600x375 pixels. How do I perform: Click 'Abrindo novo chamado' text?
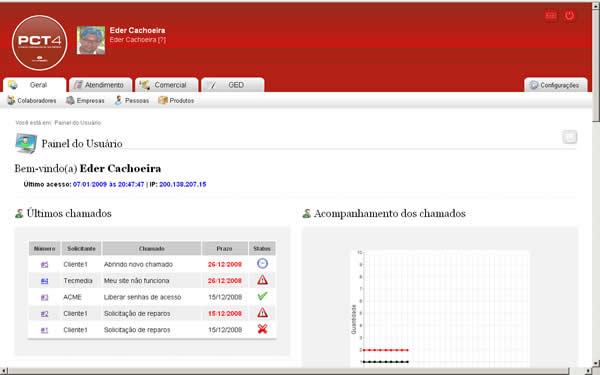pyautogui.click(x=138, y=264)
